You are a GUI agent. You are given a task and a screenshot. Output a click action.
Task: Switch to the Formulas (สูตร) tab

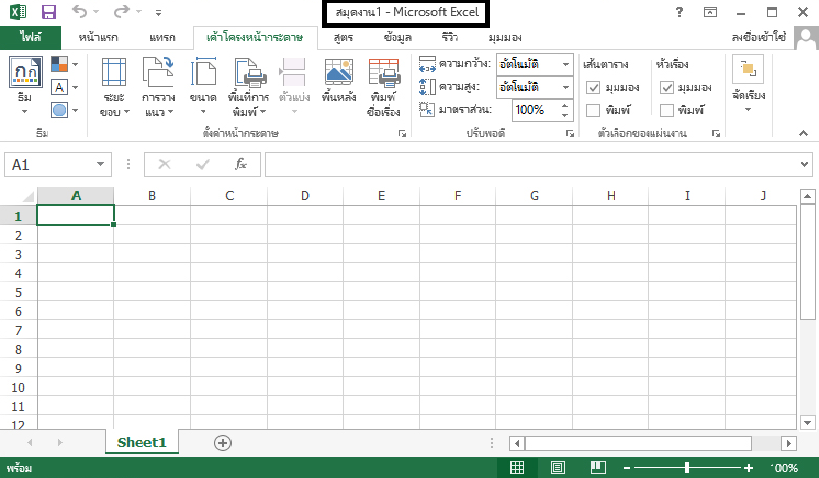pyautogui.click(x=343, y=37)
